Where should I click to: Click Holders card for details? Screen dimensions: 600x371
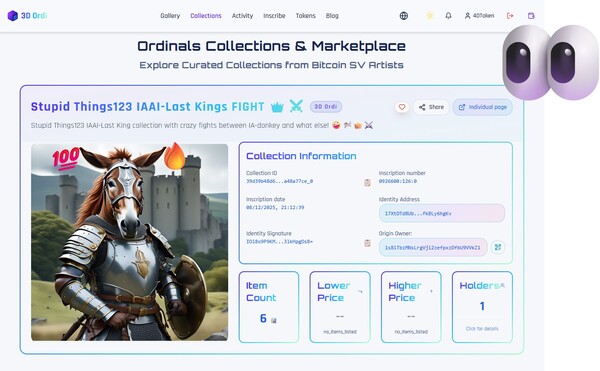click(482, 307)
